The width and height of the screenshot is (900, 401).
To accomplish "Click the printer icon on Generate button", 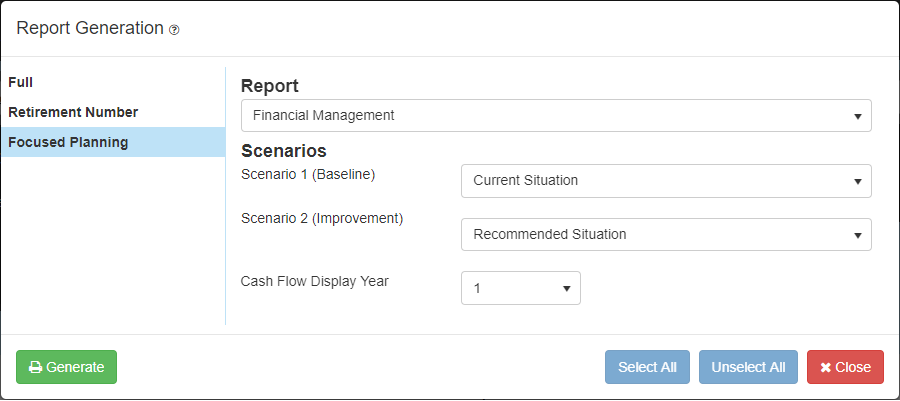I will tap(35, 367).
